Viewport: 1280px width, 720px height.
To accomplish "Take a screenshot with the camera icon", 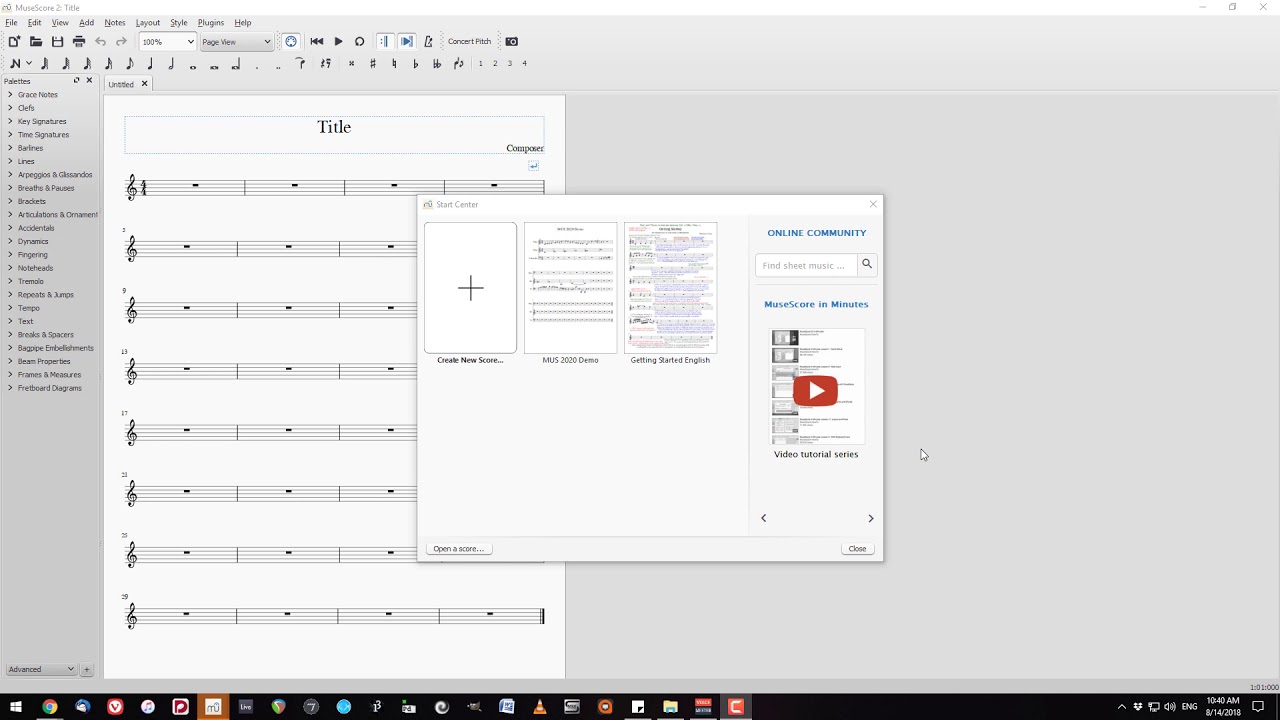I will (x=512, y=42).
